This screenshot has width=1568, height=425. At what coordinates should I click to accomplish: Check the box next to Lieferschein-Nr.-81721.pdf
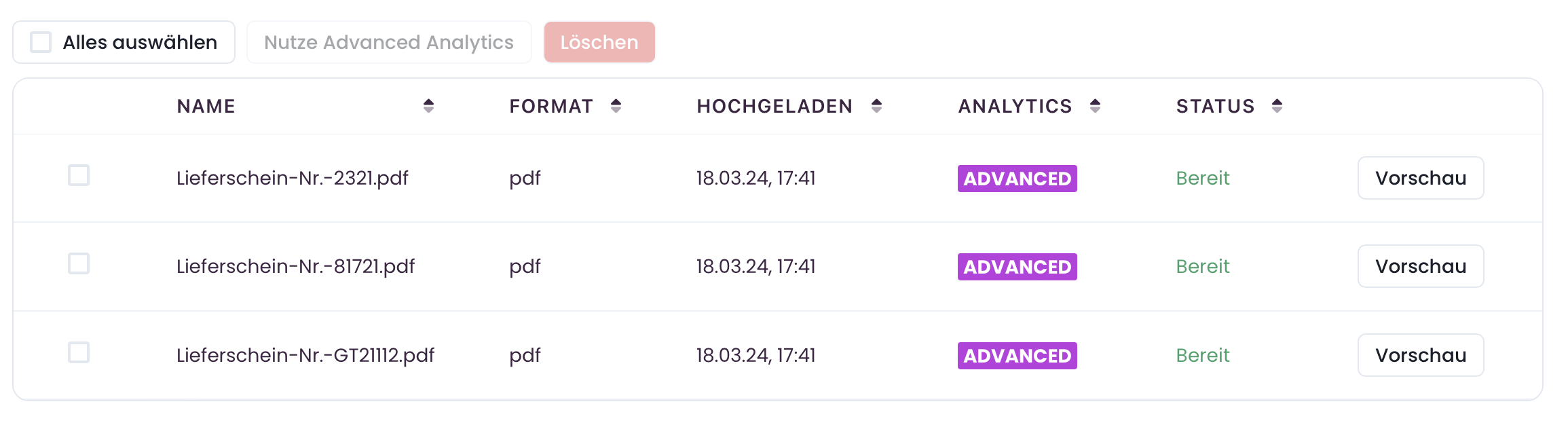[79, 263]
